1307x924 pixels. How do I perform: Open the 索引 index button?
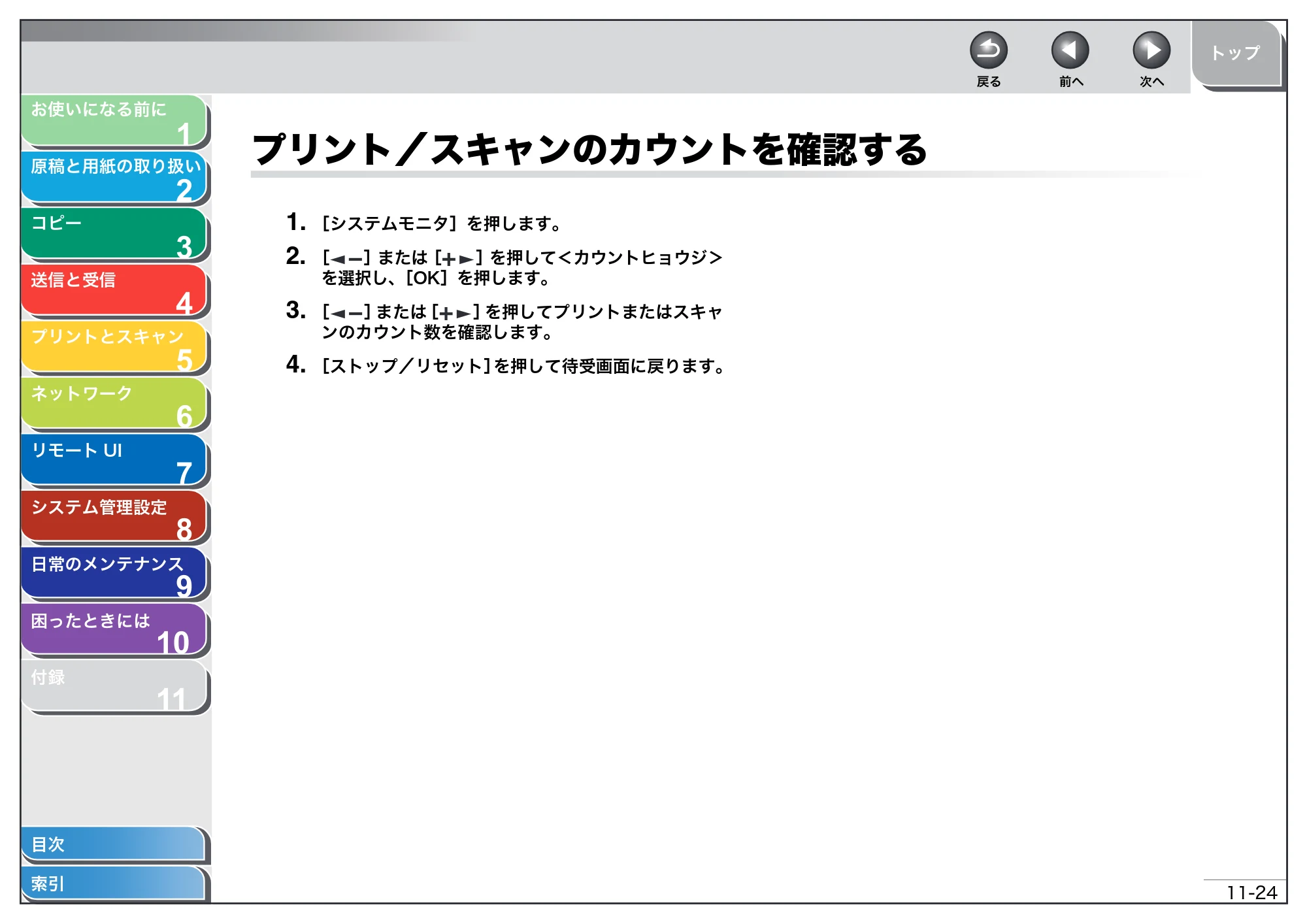tap(114, 883)
